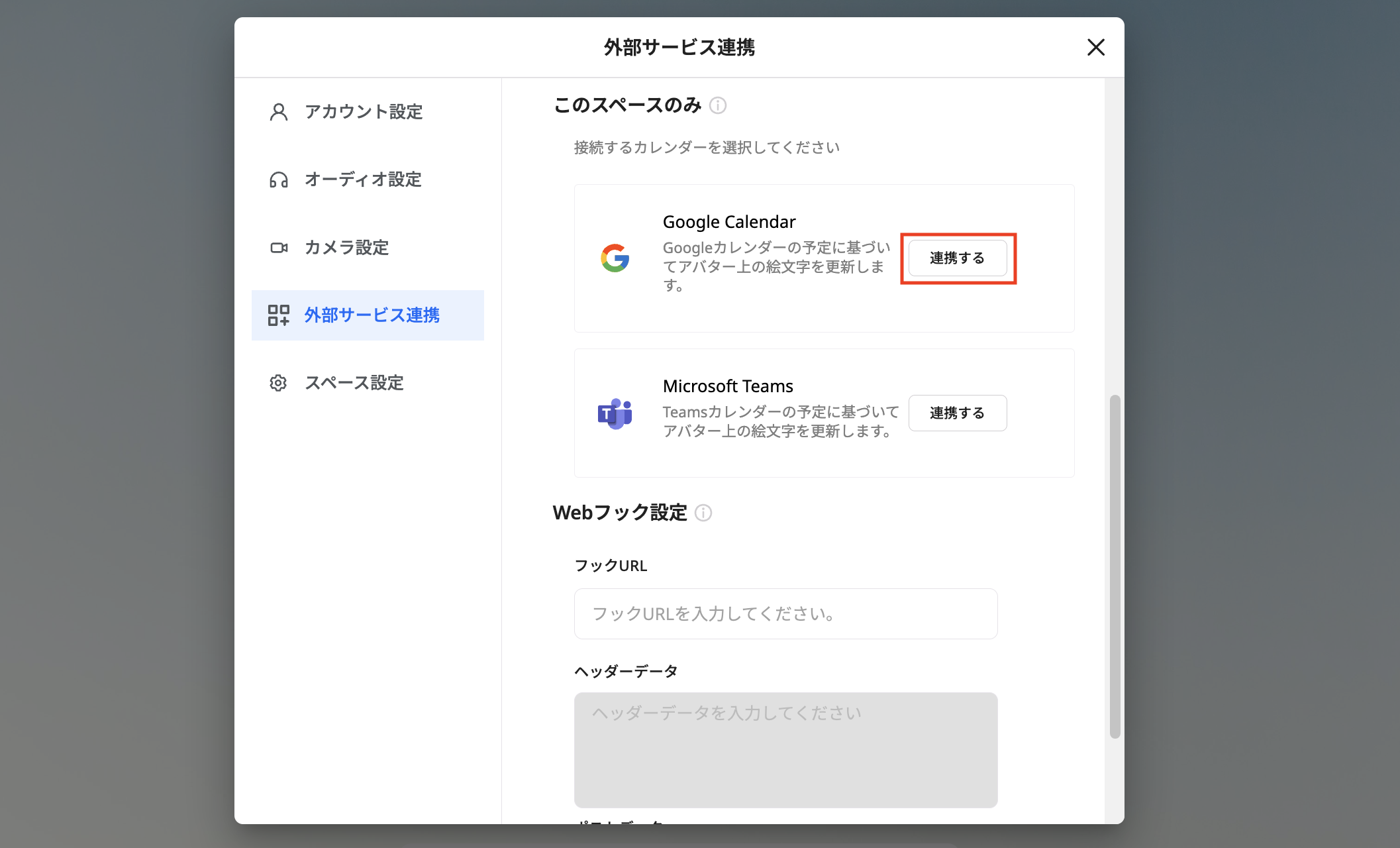This screenshot has width=1400, height=848.
Task: Click the headphones audio icon
Action: (279, 180)
